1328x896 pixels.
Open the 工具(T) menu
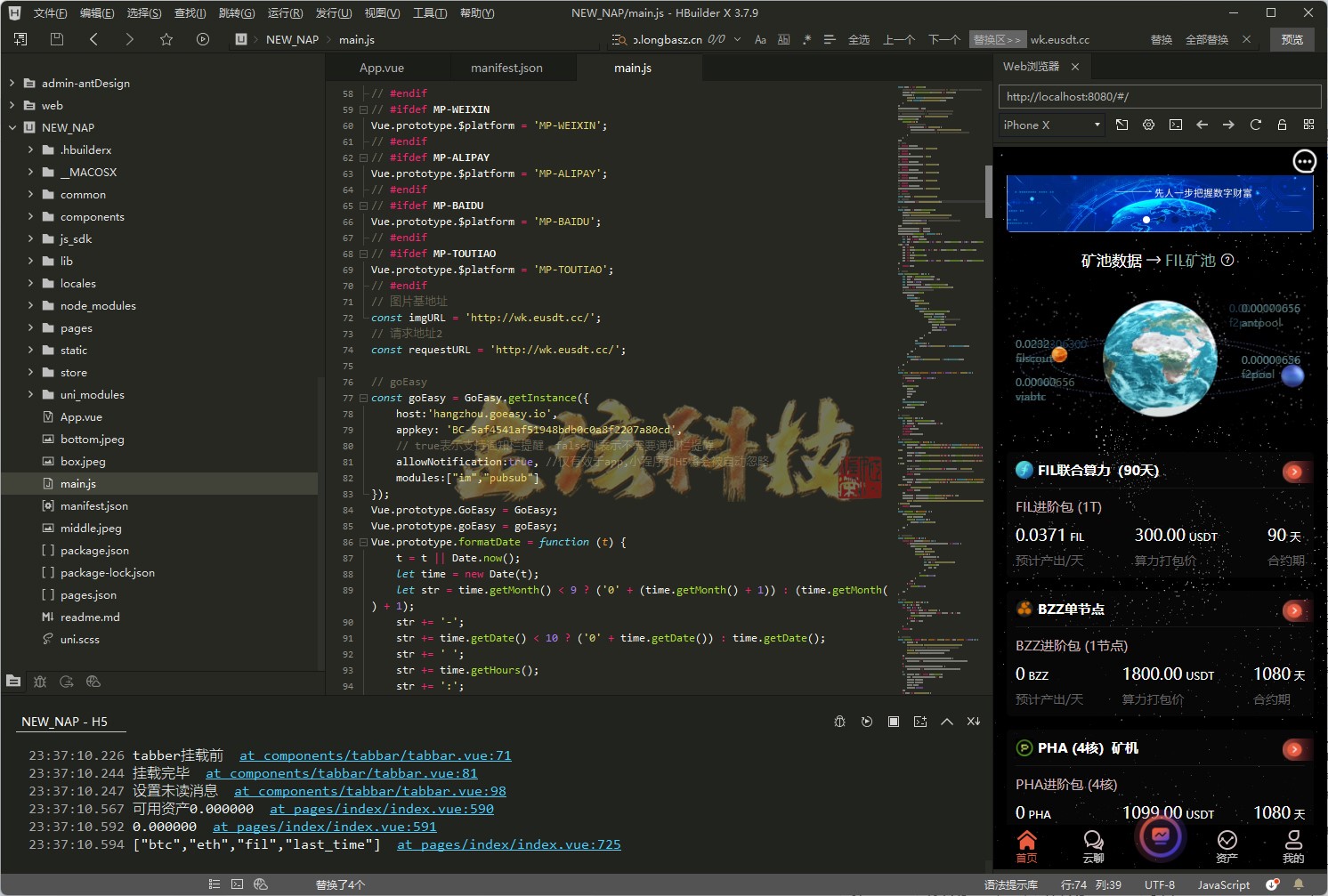coord(429,12)
